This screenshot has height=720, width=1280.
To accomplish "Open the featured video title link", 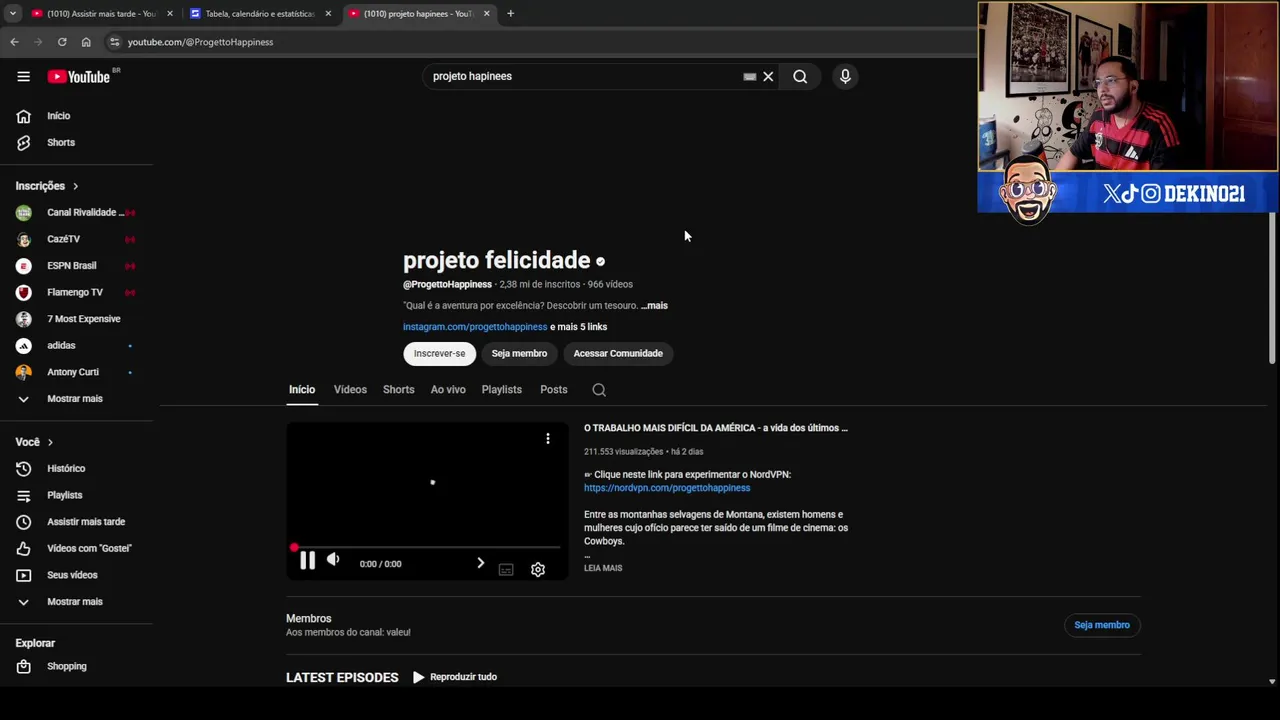I will point(716,428).
